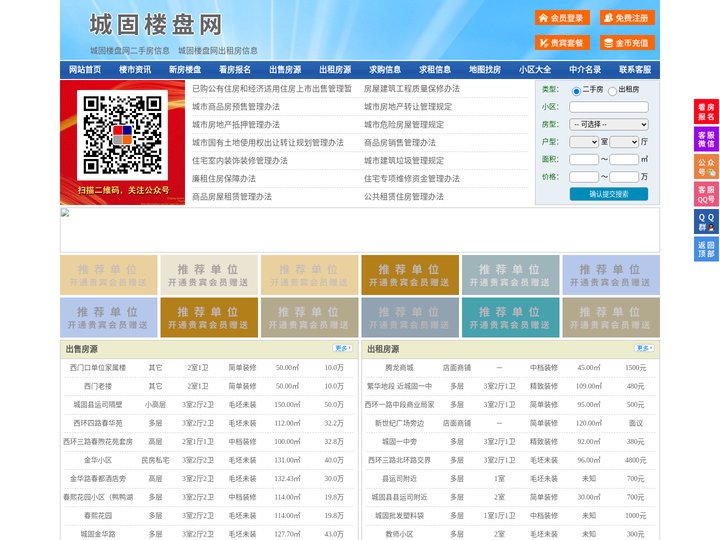This screenshot has width=720, height=540.
Task: Open the 求购信息 nav item
Action: point(385,70)
